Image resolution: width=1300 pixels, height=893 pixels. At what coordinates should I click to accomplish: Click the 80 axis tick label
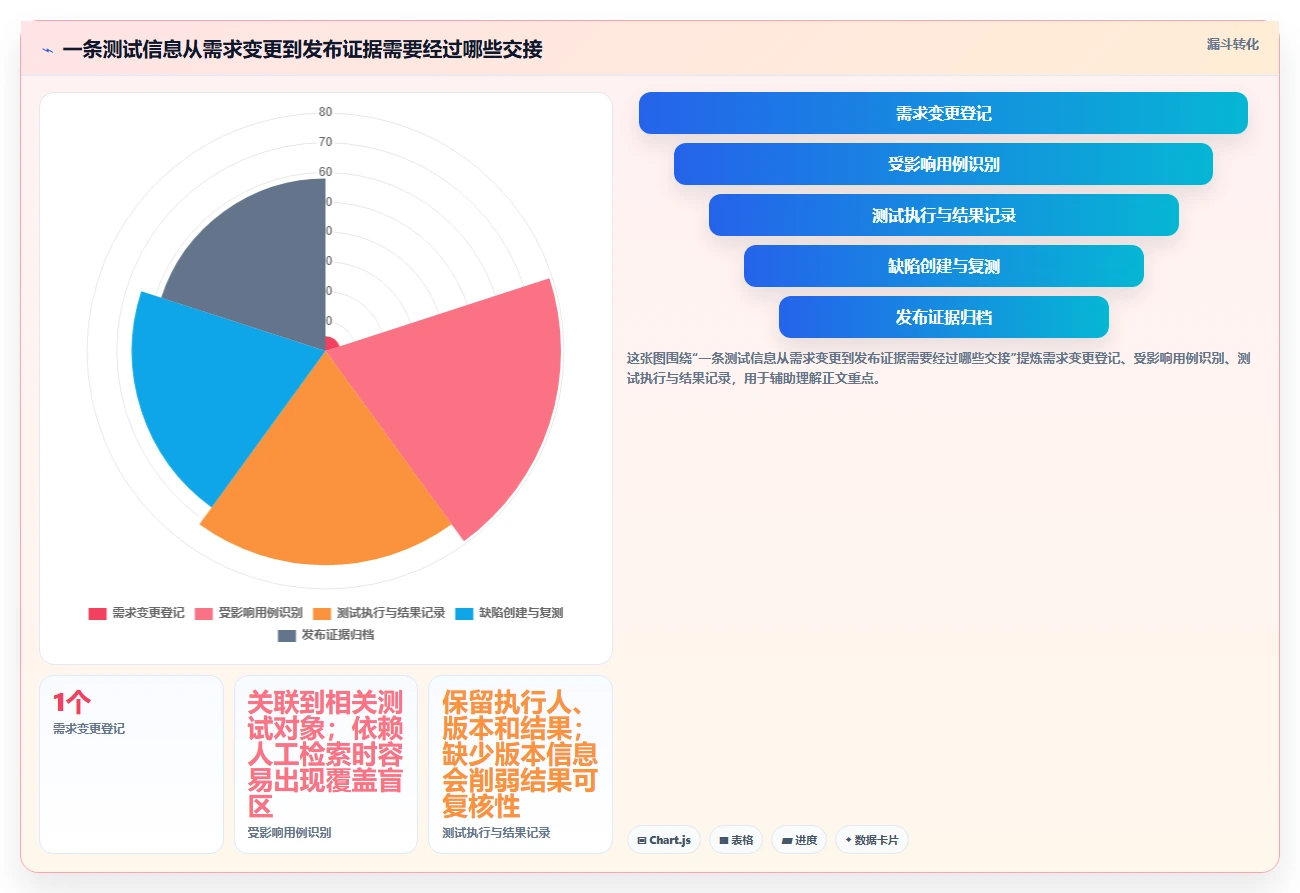click(326, 112)
